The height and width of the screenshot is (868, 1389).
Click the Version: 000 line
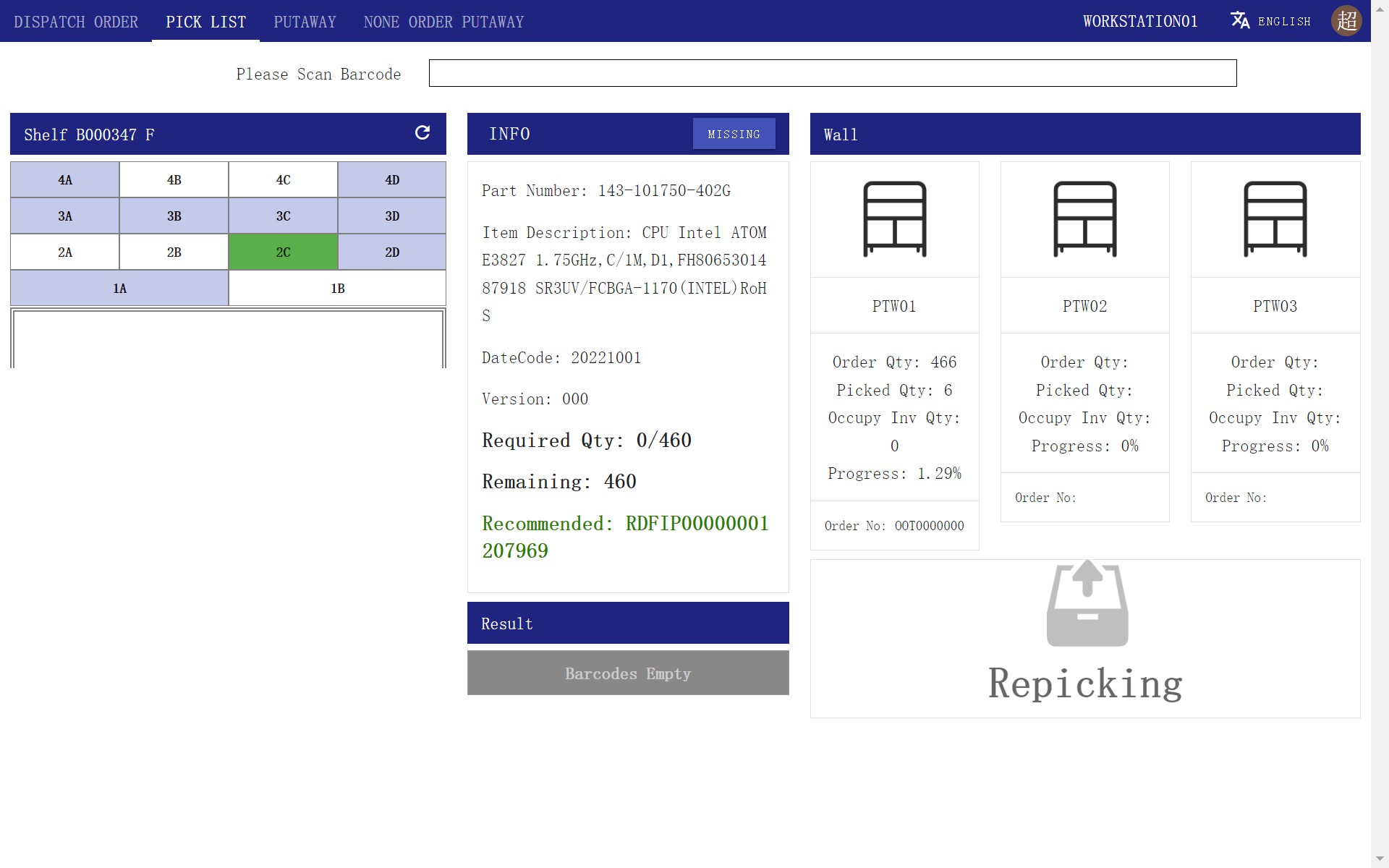[x=535, y=399]
